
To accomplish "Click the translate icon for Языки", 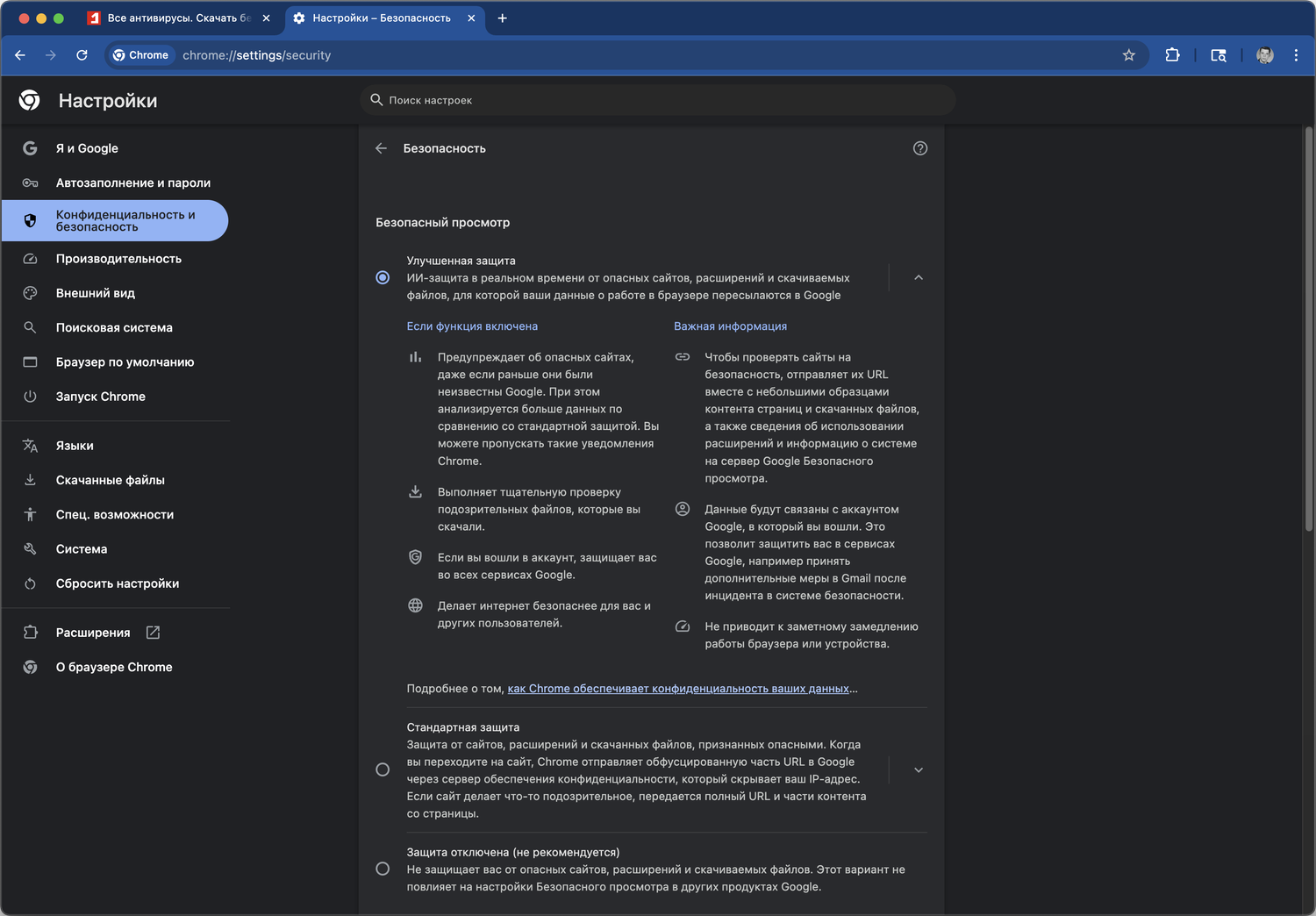I will pyautogui.click(x=30, y=446).
